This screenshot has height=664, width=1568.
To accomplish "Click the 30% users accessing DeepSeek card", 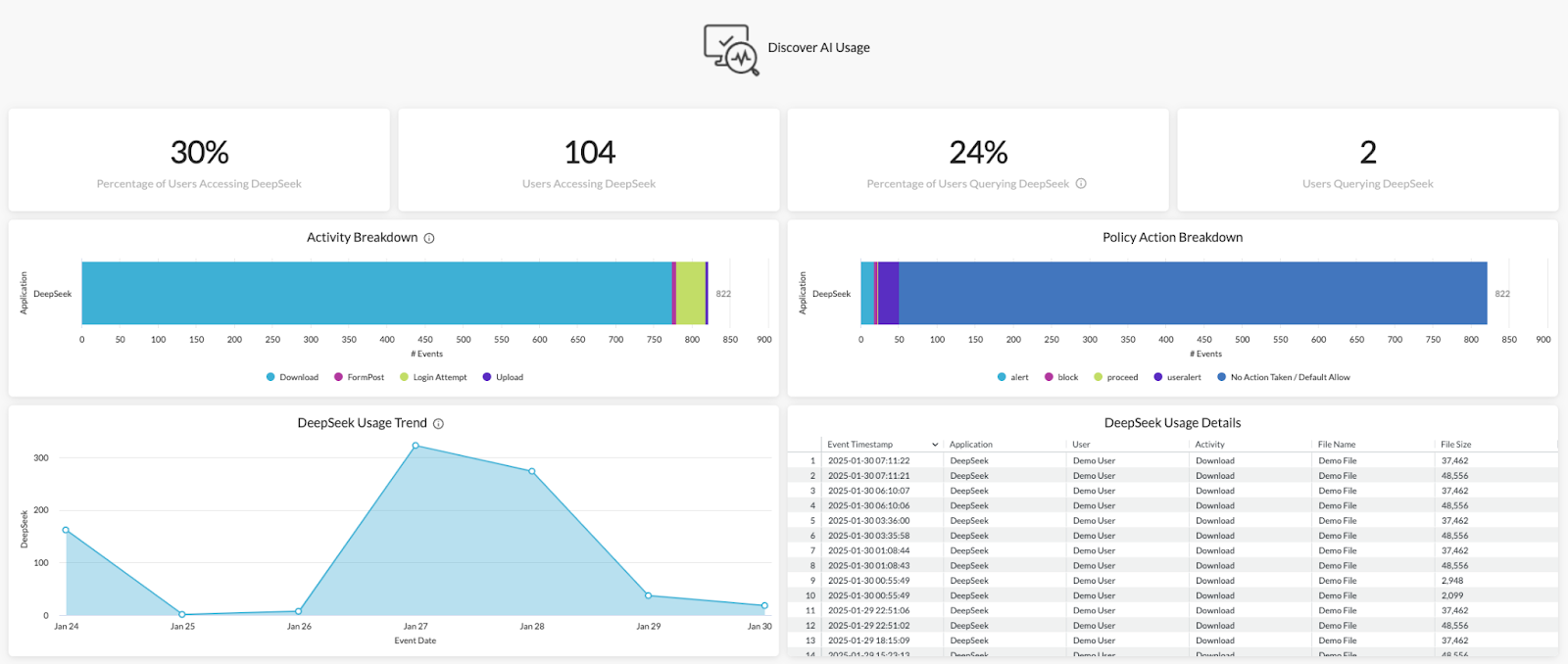I will click(x=199, y=160).
